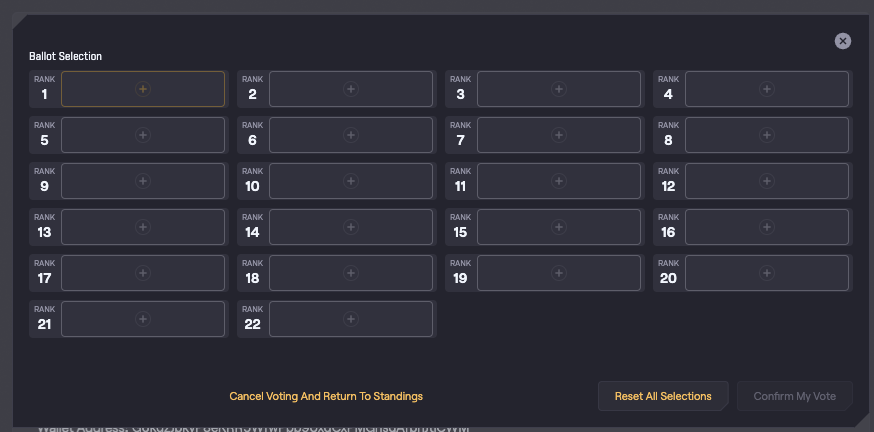Select the Rank 18 ballot slot
Viewport: 874px width, 432px height.
(351, 273)
